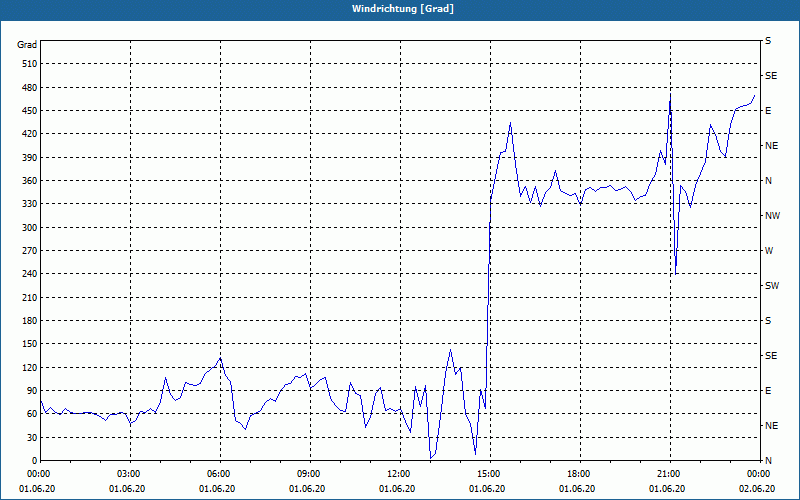Click the 06:00 time axis label
800x500 pixels.
pos(220,474)
